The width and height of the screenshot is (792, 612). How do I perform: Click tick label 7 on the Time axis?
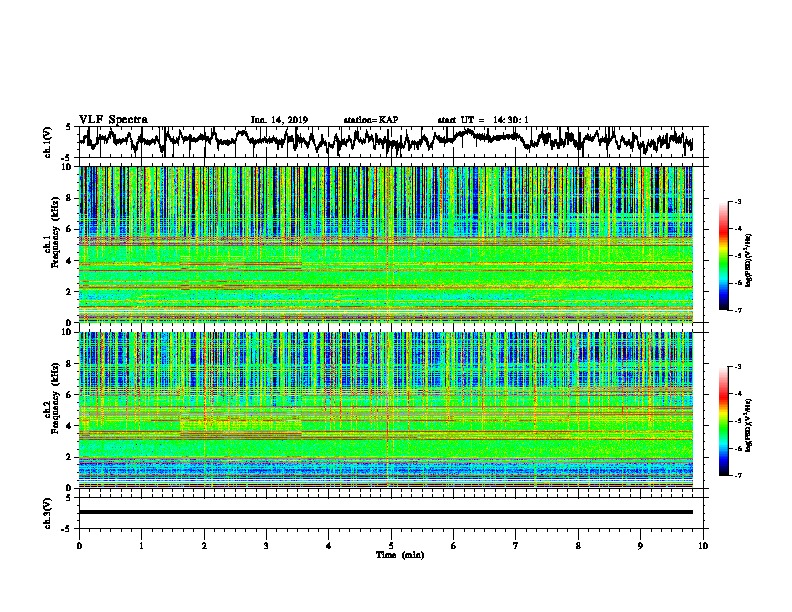[x=516, y=546]
